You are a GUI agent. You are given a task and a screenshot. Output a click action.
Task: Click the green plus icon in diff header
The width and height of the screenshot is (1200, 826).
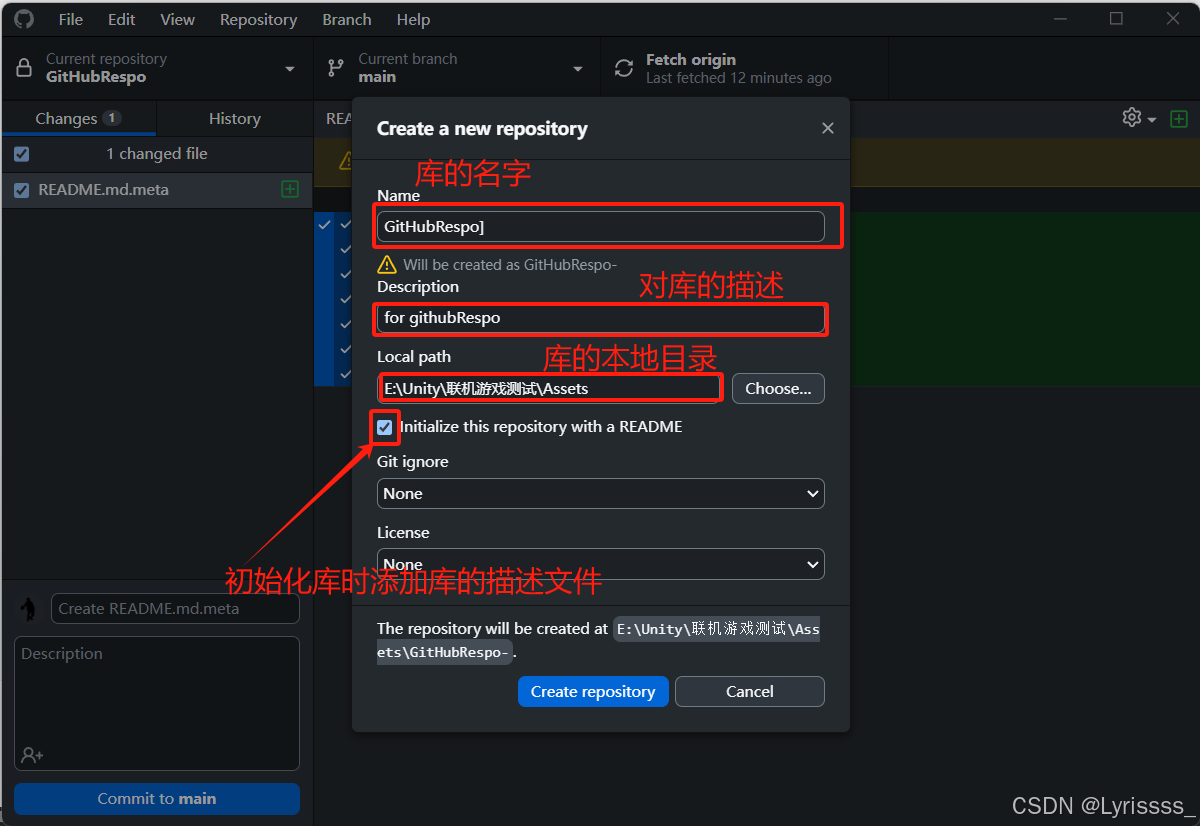[x=1179, y=118]
